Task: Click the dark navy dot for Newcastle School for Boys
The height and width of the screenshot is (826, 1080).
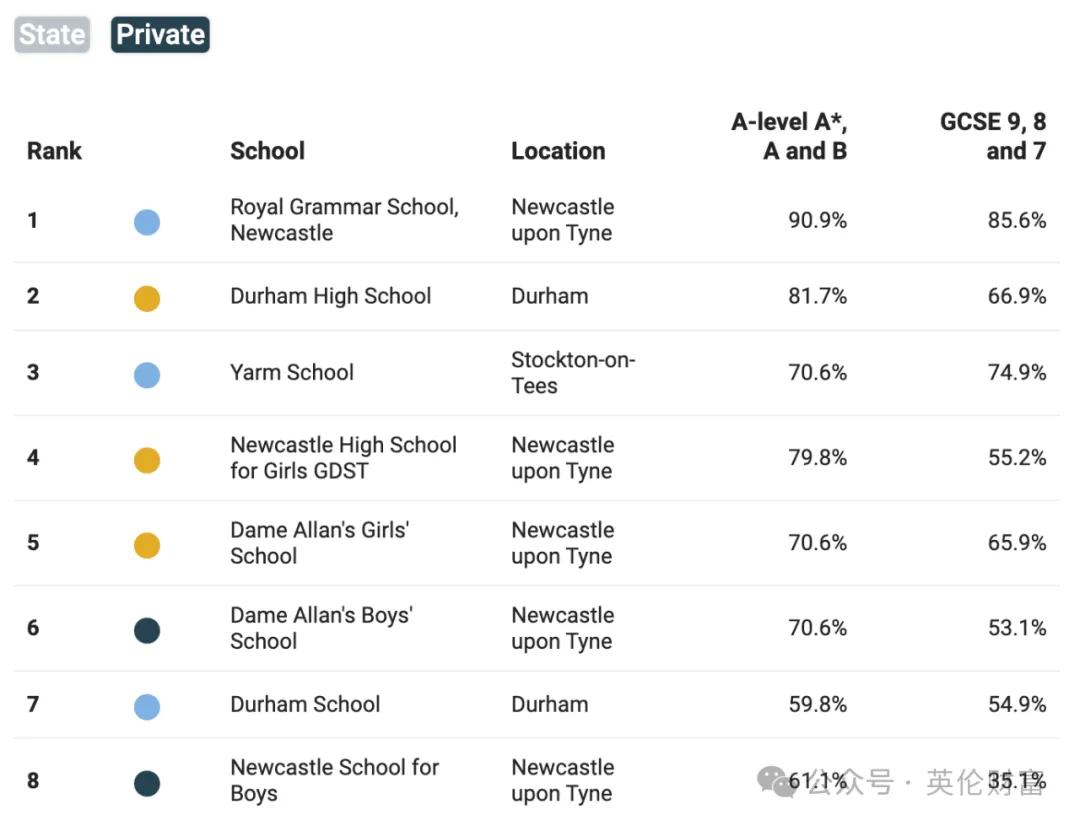Action: point(147,783)
